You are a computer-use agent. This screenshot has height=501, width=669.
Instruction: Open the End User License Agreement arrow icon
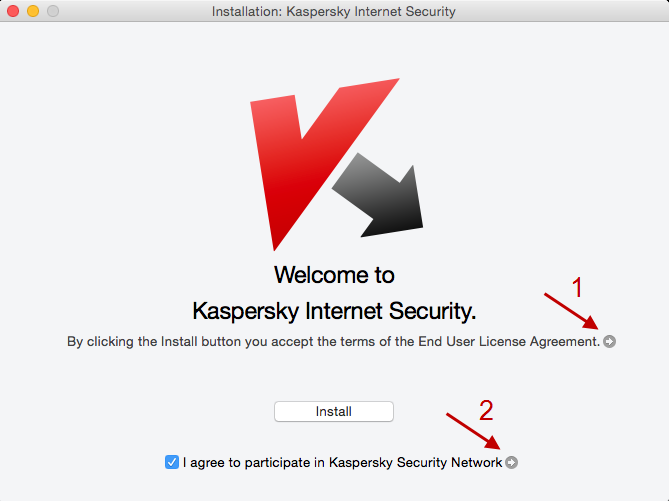coord(610,342)
